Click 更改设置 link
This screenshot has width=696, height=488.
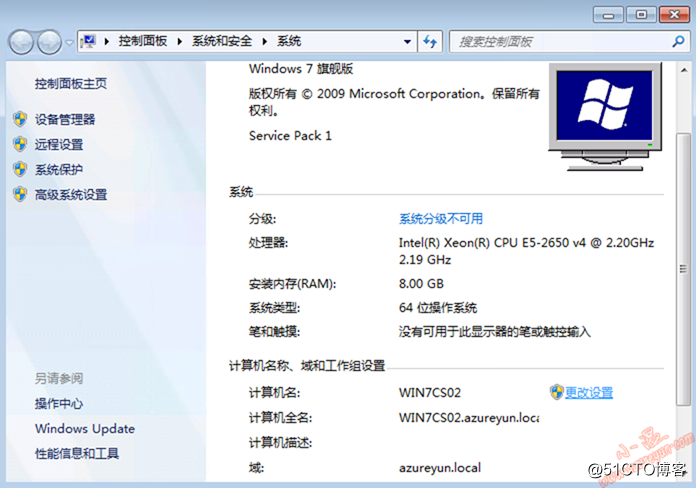[x=589, y=393]
